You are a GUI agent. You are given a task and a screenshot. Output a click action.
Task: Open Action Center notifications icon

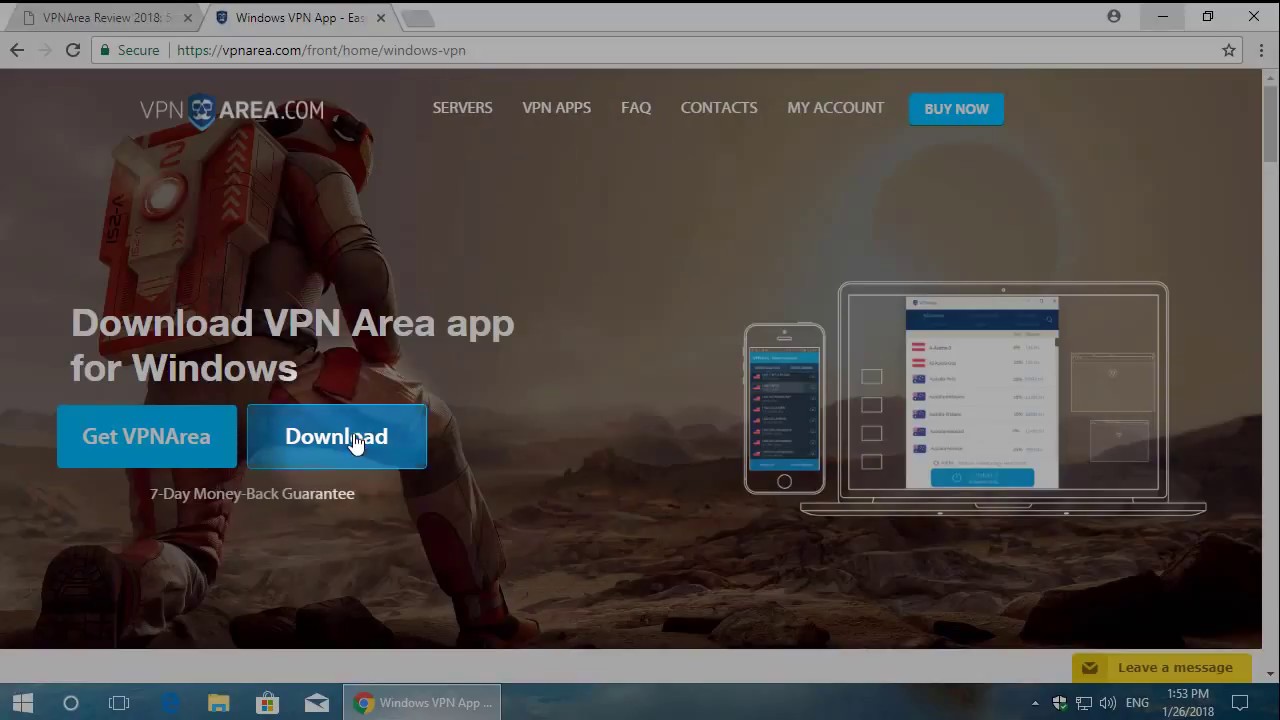coord(1240,703)
